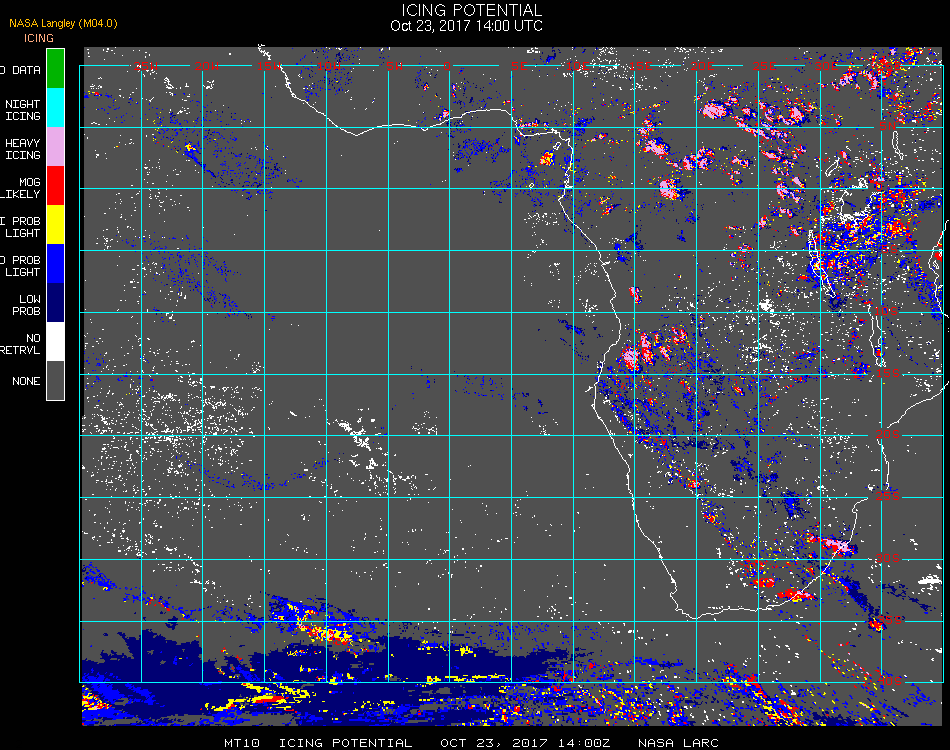Click the 'NASA Langley (M04.0)' label
This screenshot has height=750, width=950.
(x=63, y=24)
